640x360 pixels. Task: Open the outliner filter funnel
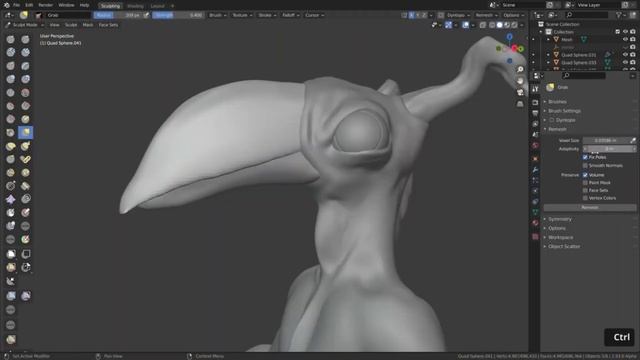click(619, 15)
